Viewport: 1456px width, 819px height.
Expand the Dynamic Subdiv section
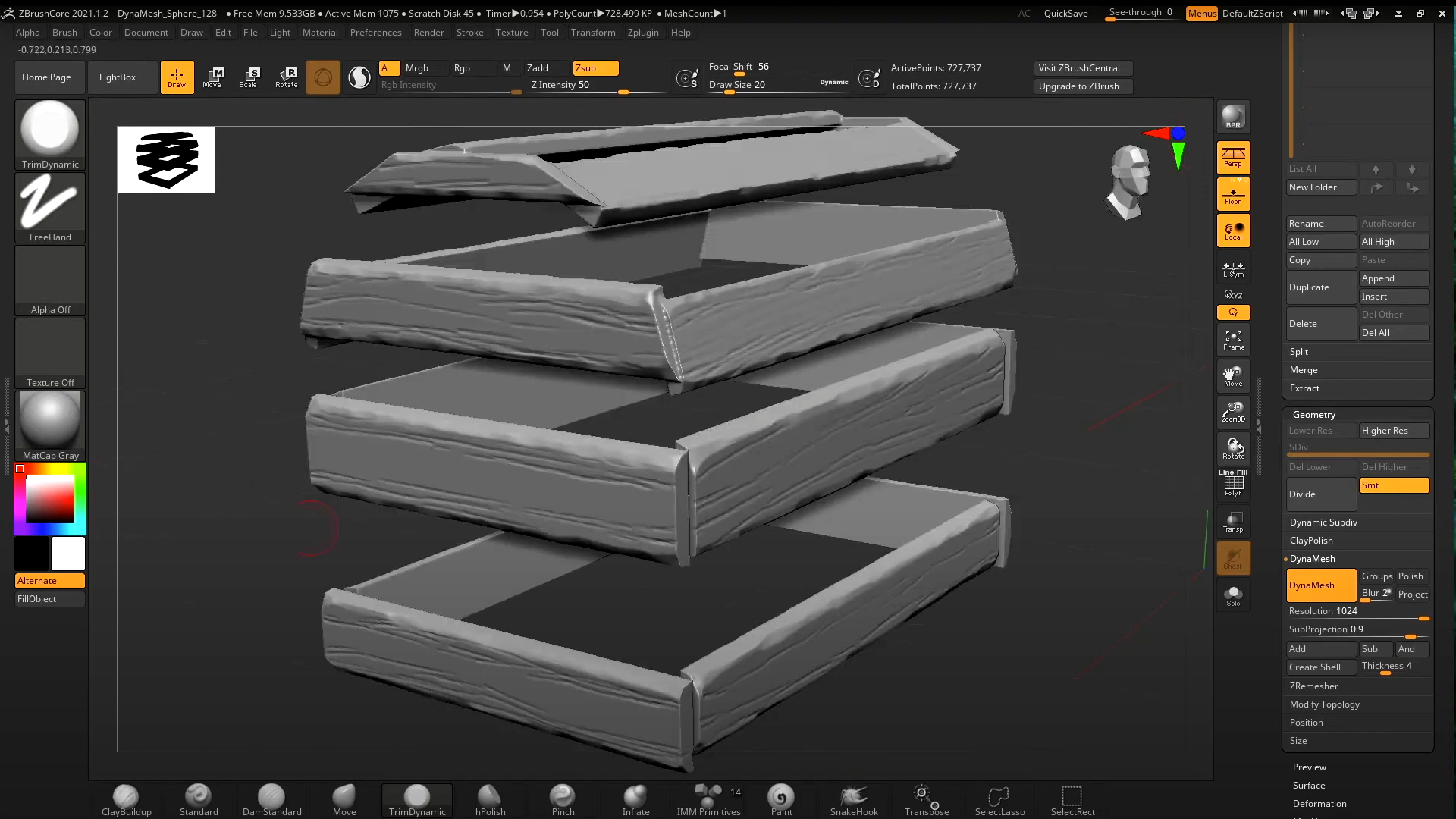pyautogui.click(x=1323, y=522)
